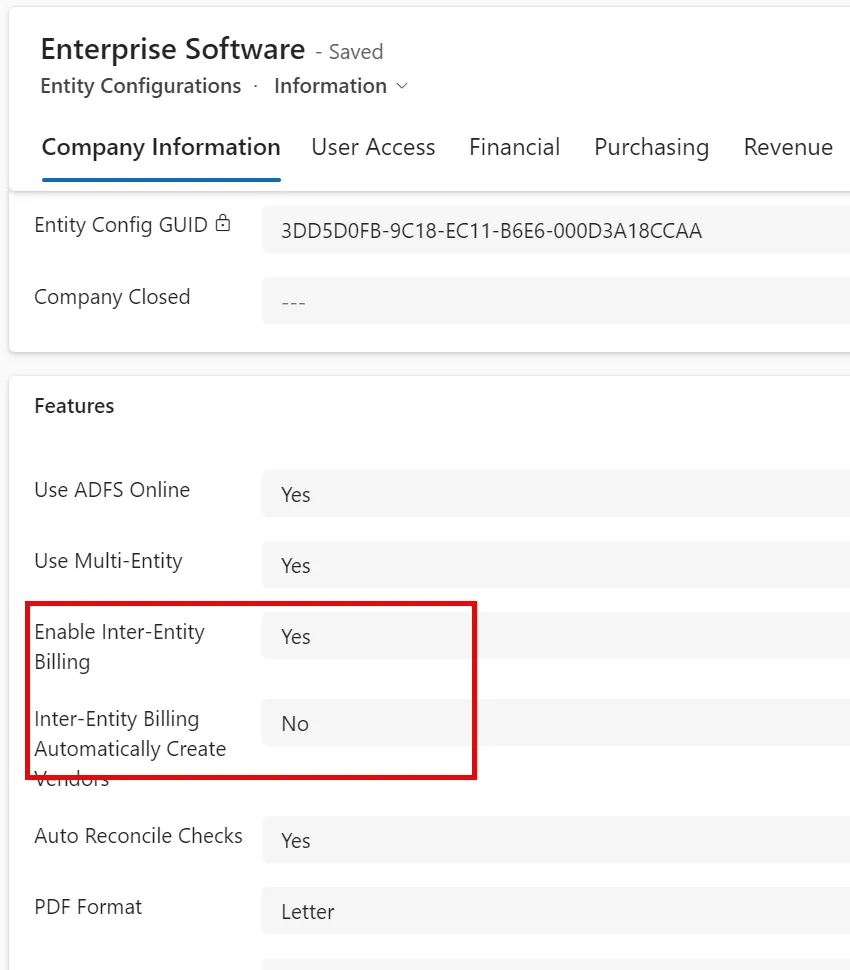Image resolution: width=850 pixels, height=970 pixels.
Task: Go to the Purchasing tab
Action: [651, 147]
